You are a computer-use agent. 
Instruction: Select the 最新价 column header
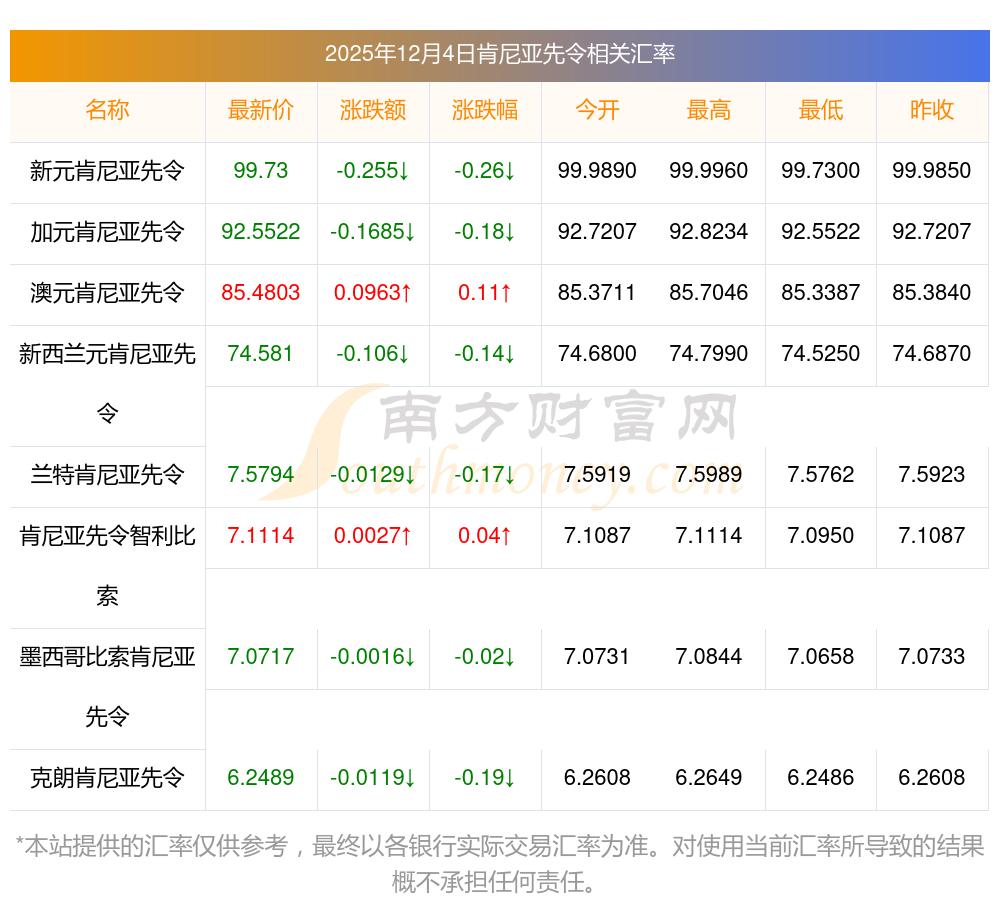[x=261, y=110]
